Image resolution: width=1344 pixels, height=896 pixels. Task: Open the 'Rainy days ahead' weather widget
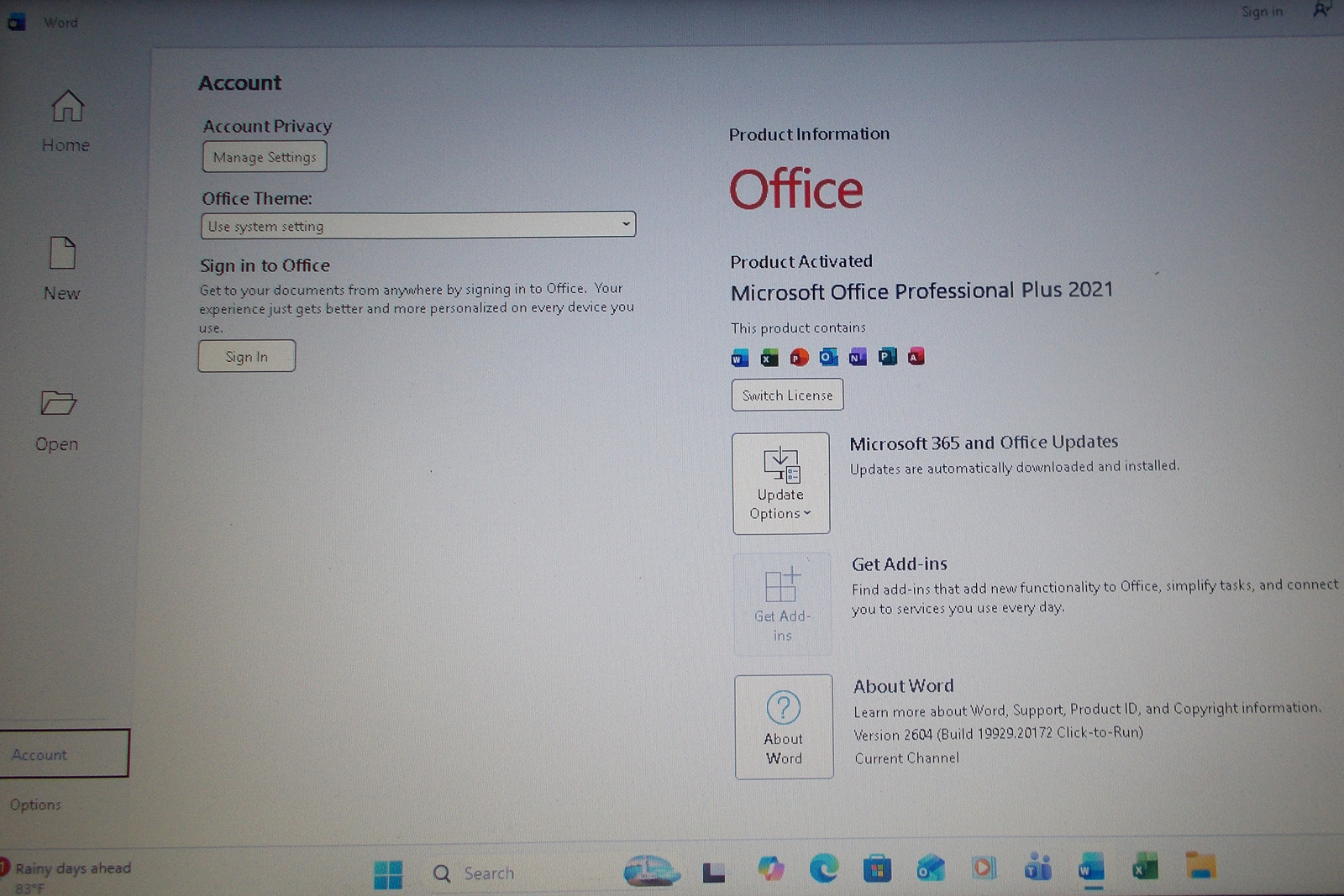coord(67,876)
